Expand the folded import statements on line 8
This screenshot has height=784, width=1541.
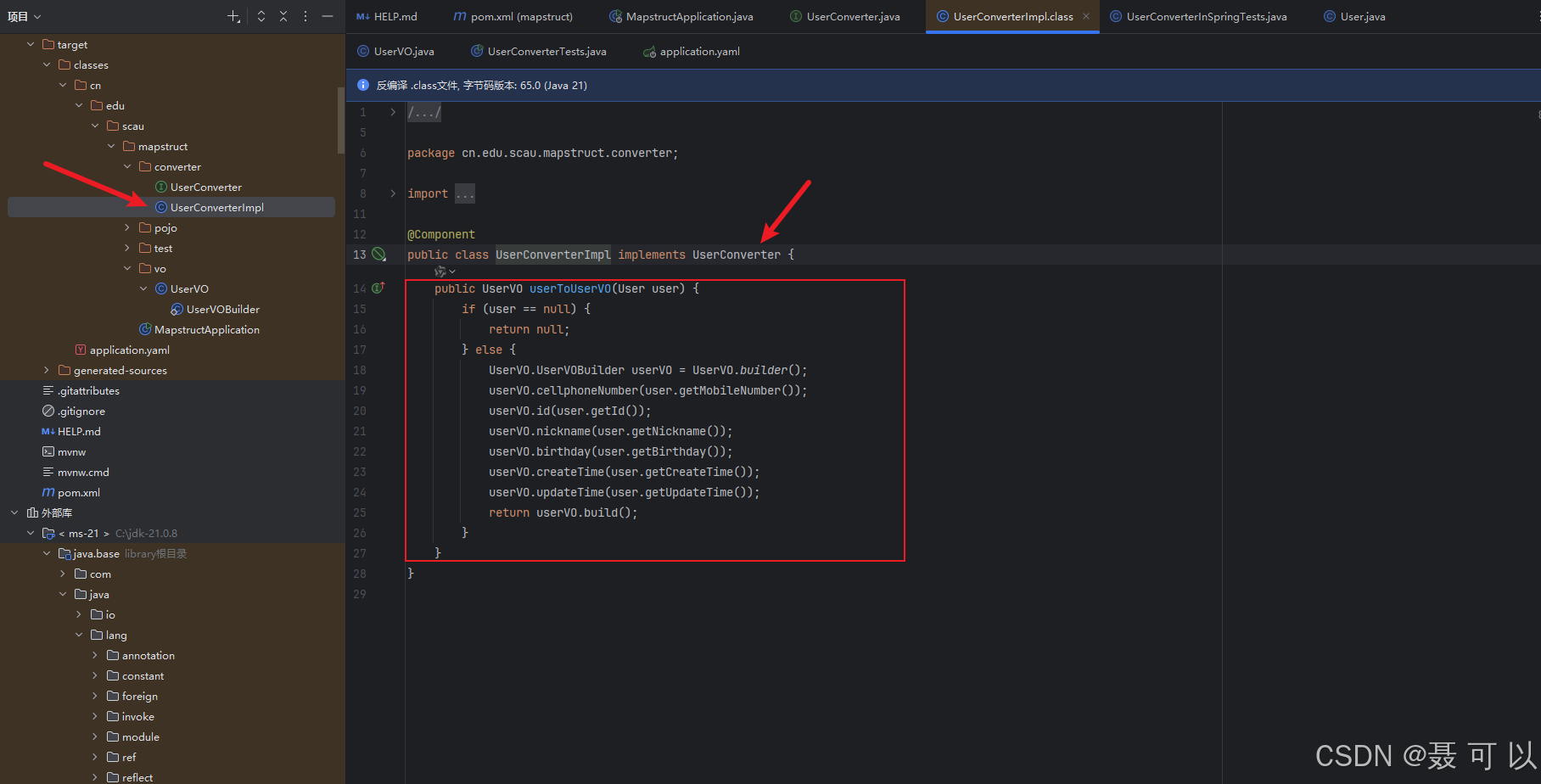click(464, 193)
